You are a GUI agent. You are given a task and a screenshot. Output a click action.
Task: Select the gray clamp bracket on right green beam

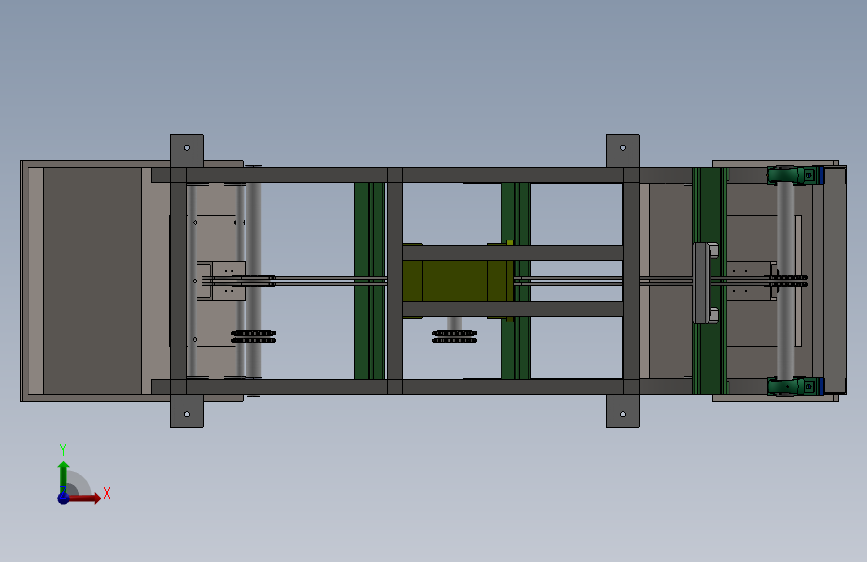click(x=706, y=283)
